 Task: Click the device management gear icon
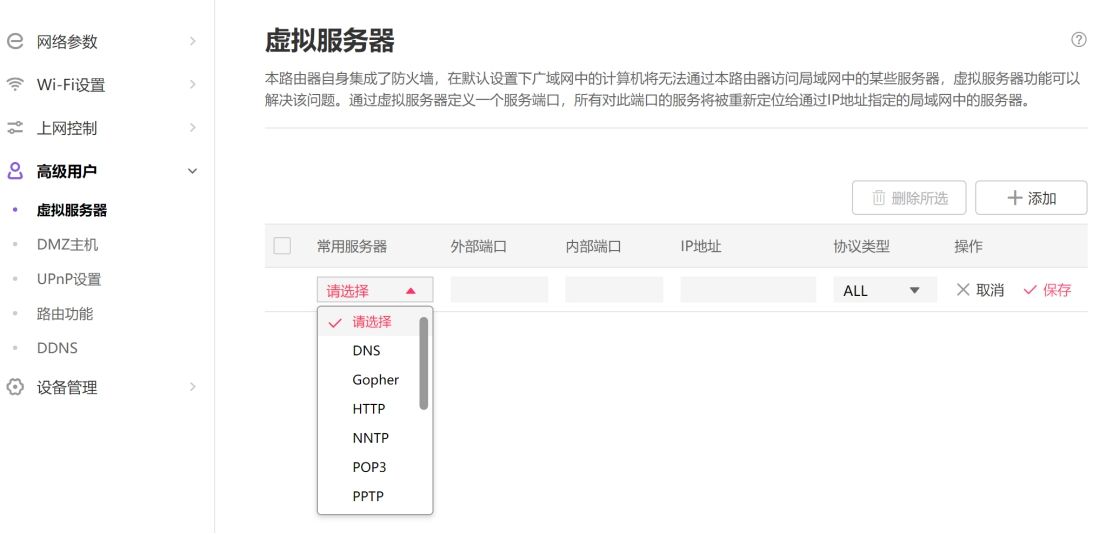15,387
